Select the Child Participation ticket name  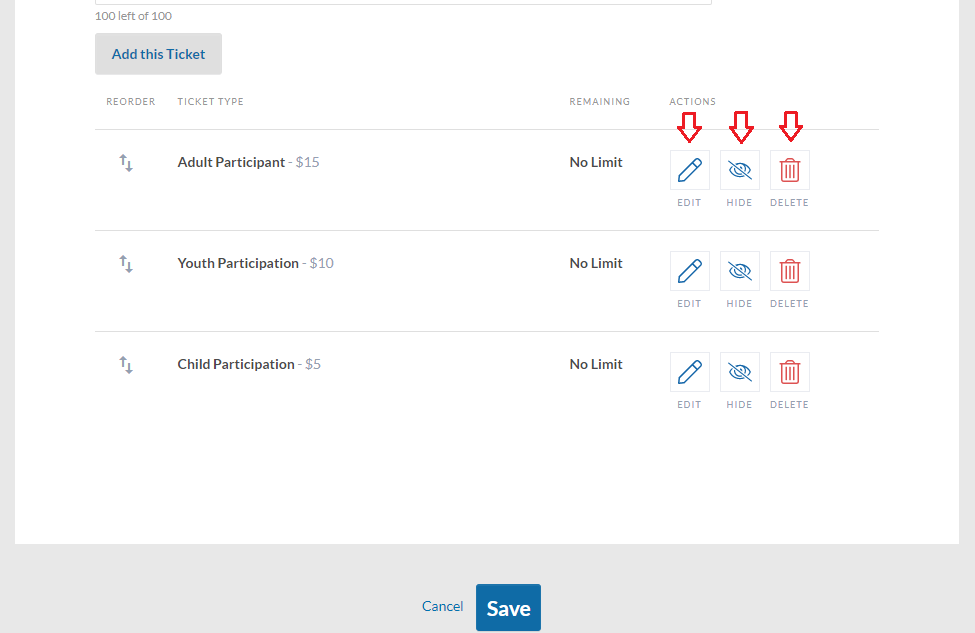[x=236, y=364]
